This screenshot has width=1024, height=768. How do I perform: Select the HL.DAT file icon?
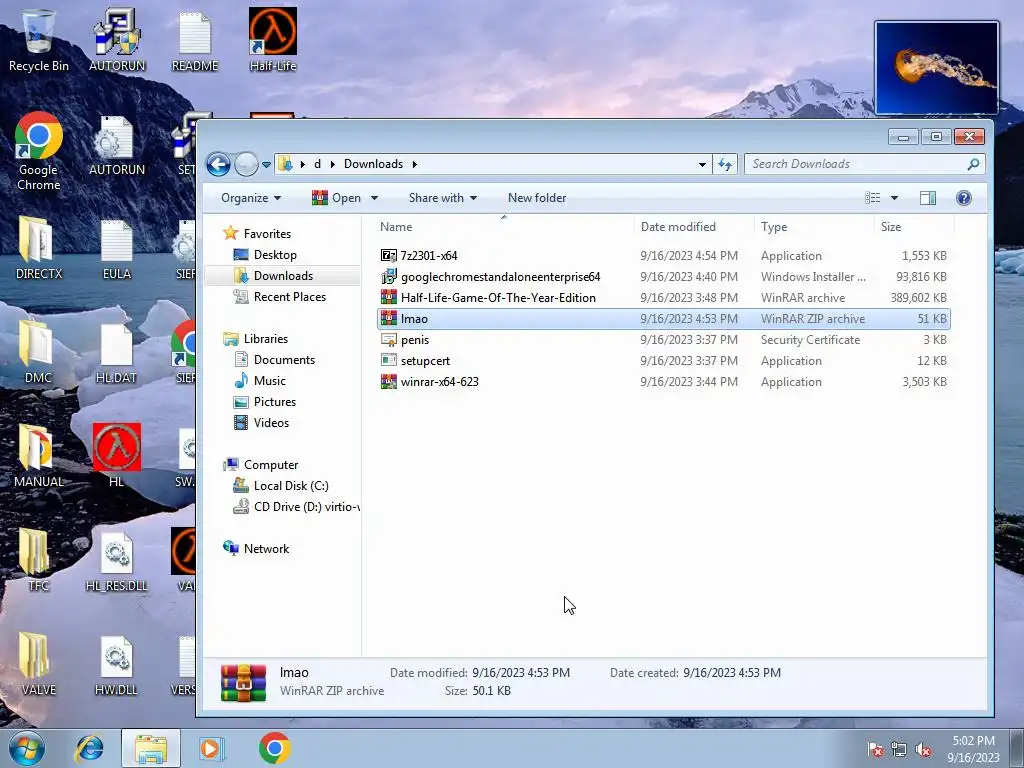[x=117, y=352]
